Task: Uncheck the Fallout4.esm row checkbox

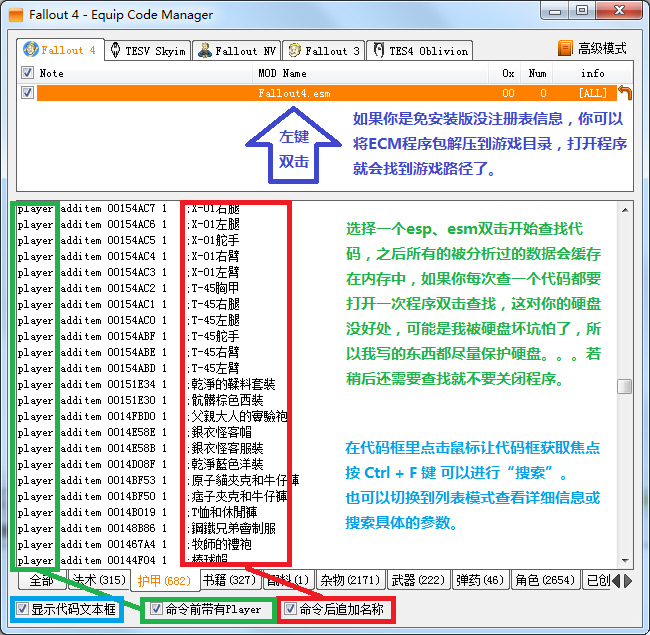Action: (27, 92)
